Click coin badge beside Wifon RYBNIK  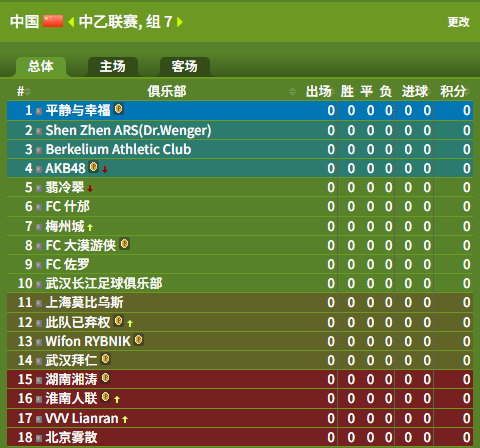[x=138, y=340]
